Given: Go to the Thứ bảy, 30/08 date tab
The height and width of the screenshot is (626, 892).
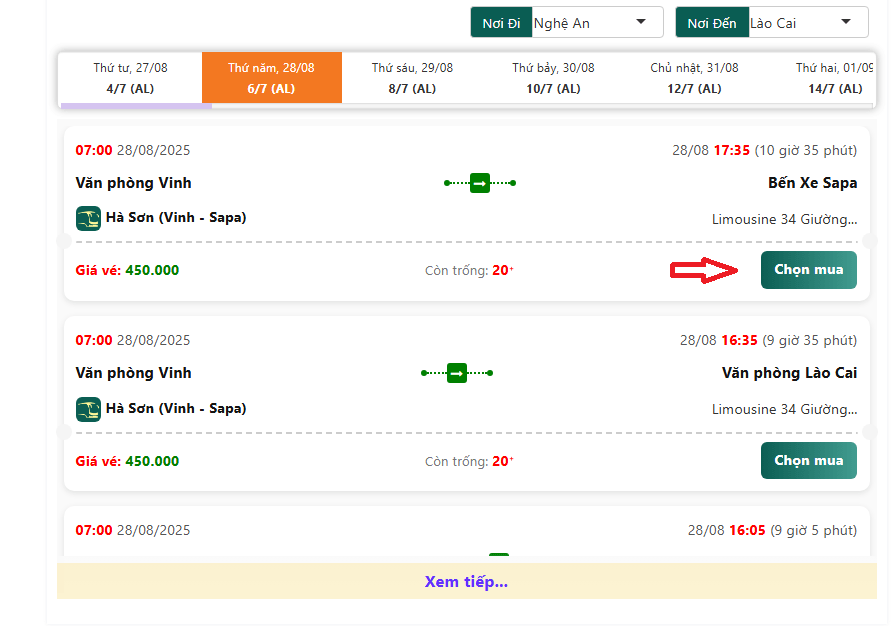Looking at the screenshot, I should [553, 78].
